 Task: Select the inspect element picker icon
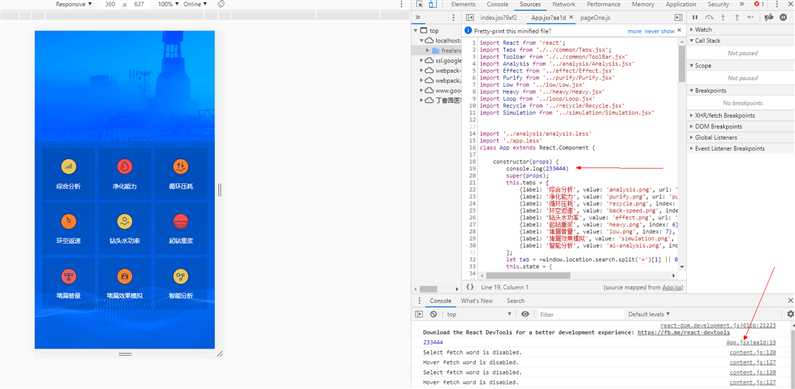[419, 5]
